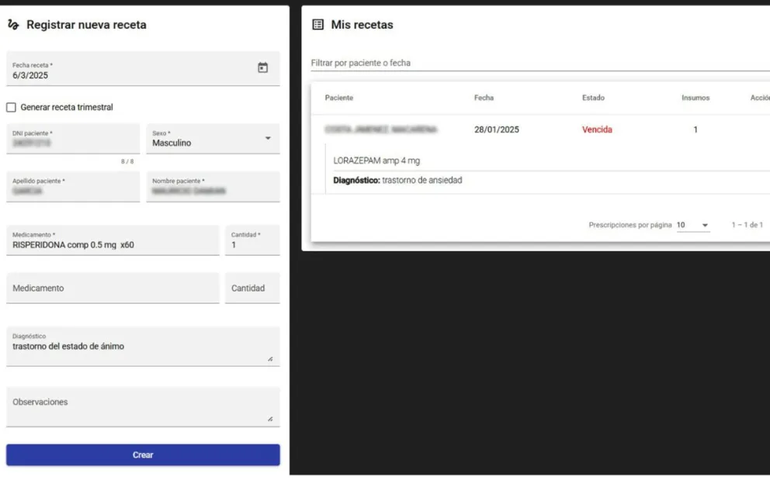Open Prescripciones por página dropdown
This screenshot has height=480, width=770.
coord(692,225)
